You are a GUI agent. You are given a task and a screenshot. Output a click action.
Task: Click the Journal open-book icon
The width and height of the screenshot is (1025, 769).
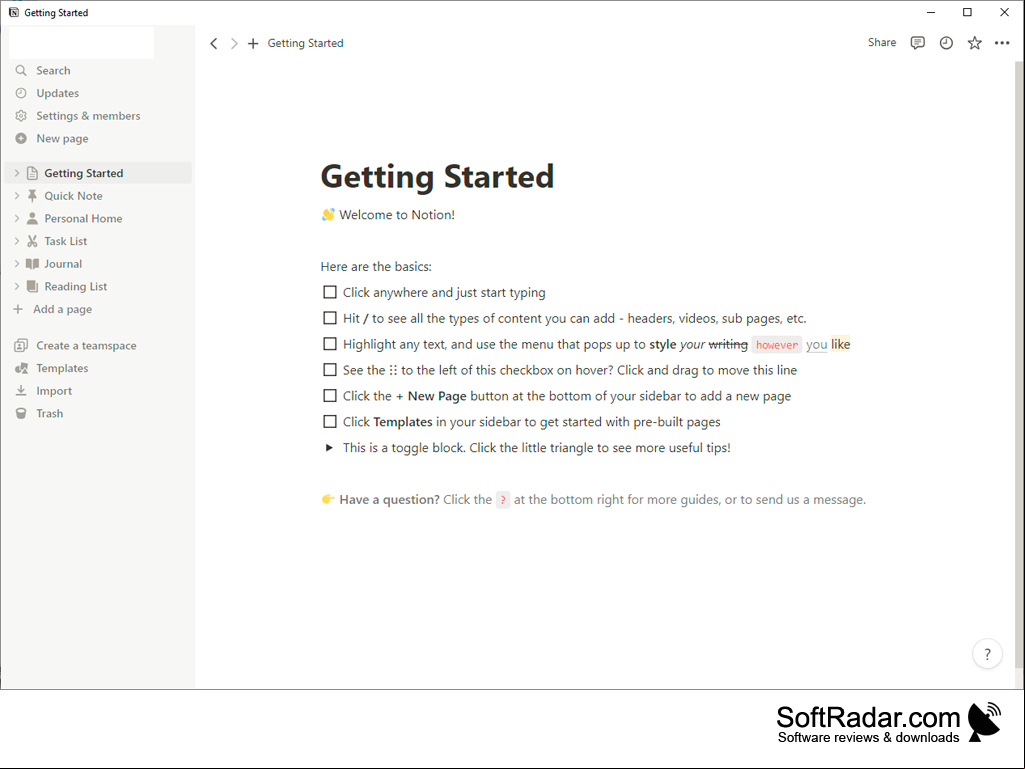pyautogui.click(x=32, y=264)
